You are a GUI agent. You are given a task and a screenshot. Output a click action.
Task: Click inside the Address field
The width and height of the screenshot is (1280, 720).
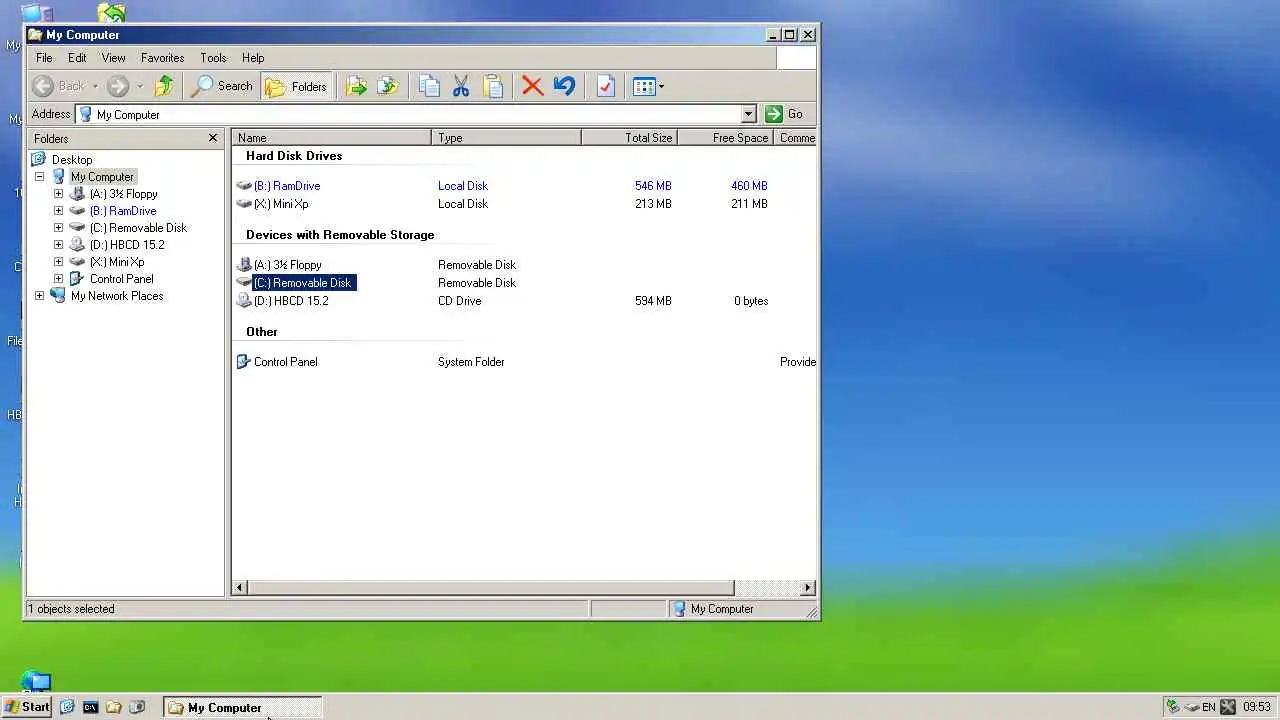(408, 114)
